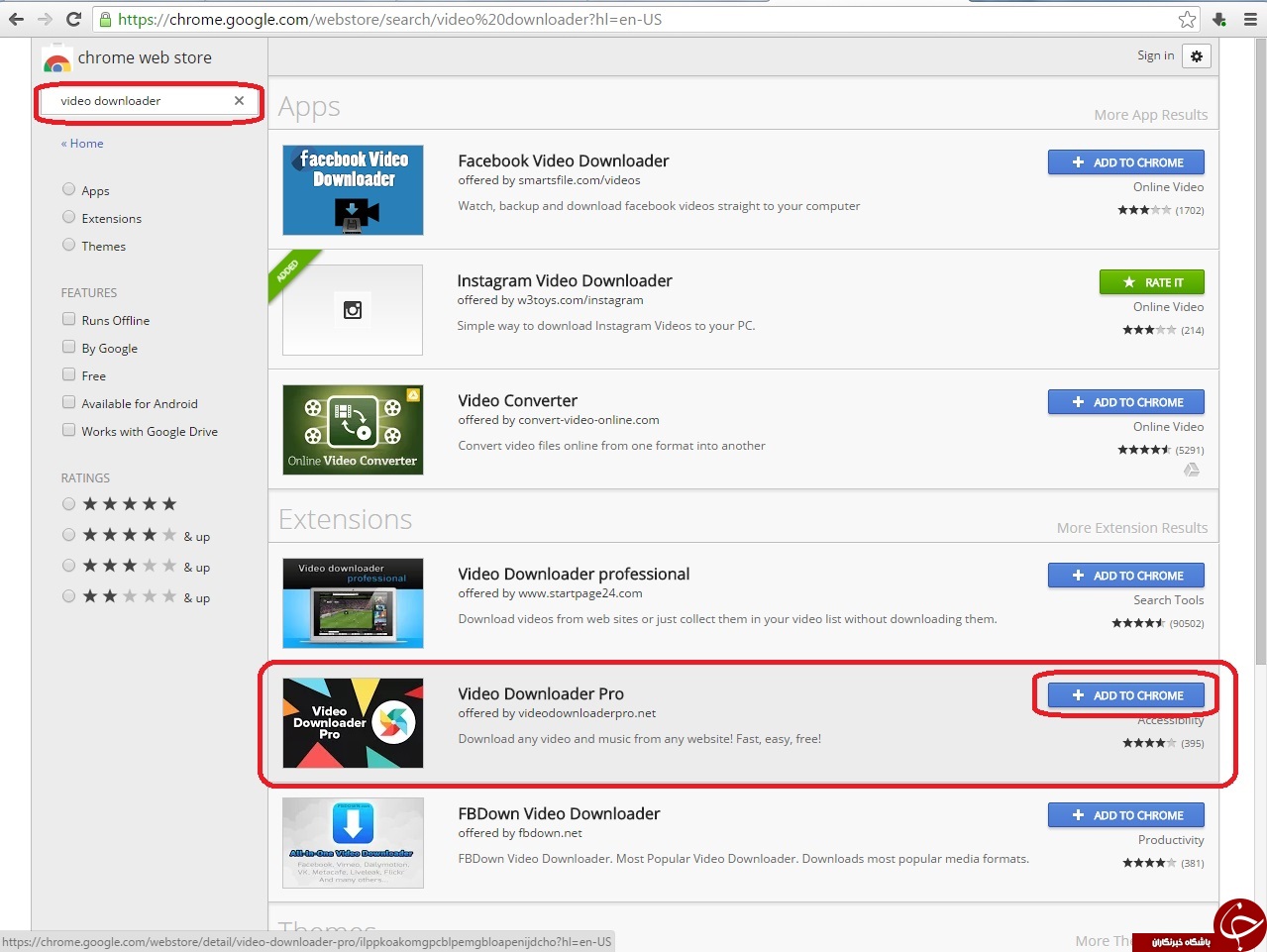
Task: Click the extension icon beside bookmark star
Action: [1219, 19]
